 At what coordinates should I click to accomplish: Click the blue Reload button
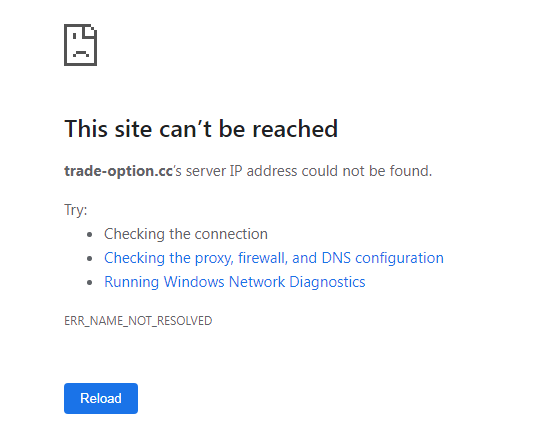[101, 398]
